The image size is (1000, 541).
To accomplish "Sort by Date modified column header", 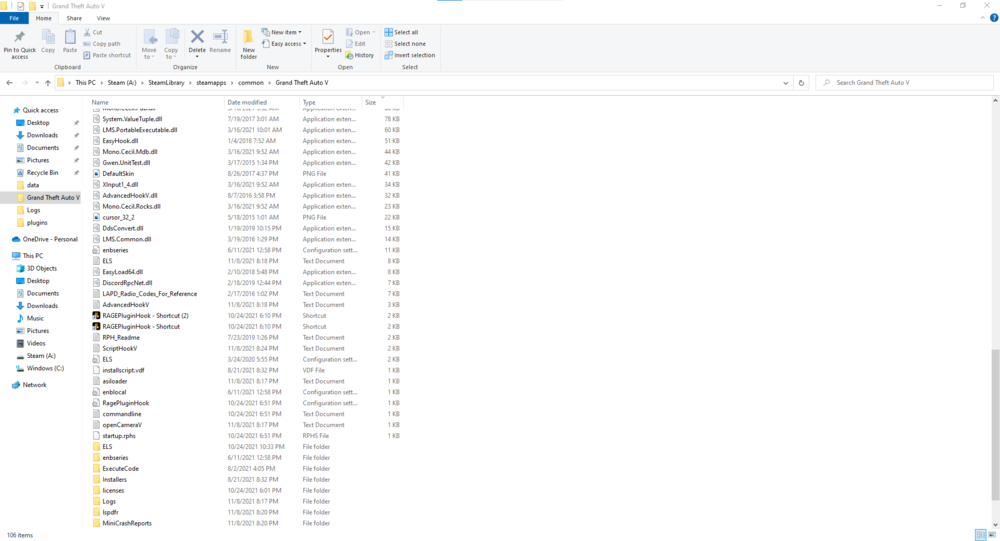I will [247, 102].
